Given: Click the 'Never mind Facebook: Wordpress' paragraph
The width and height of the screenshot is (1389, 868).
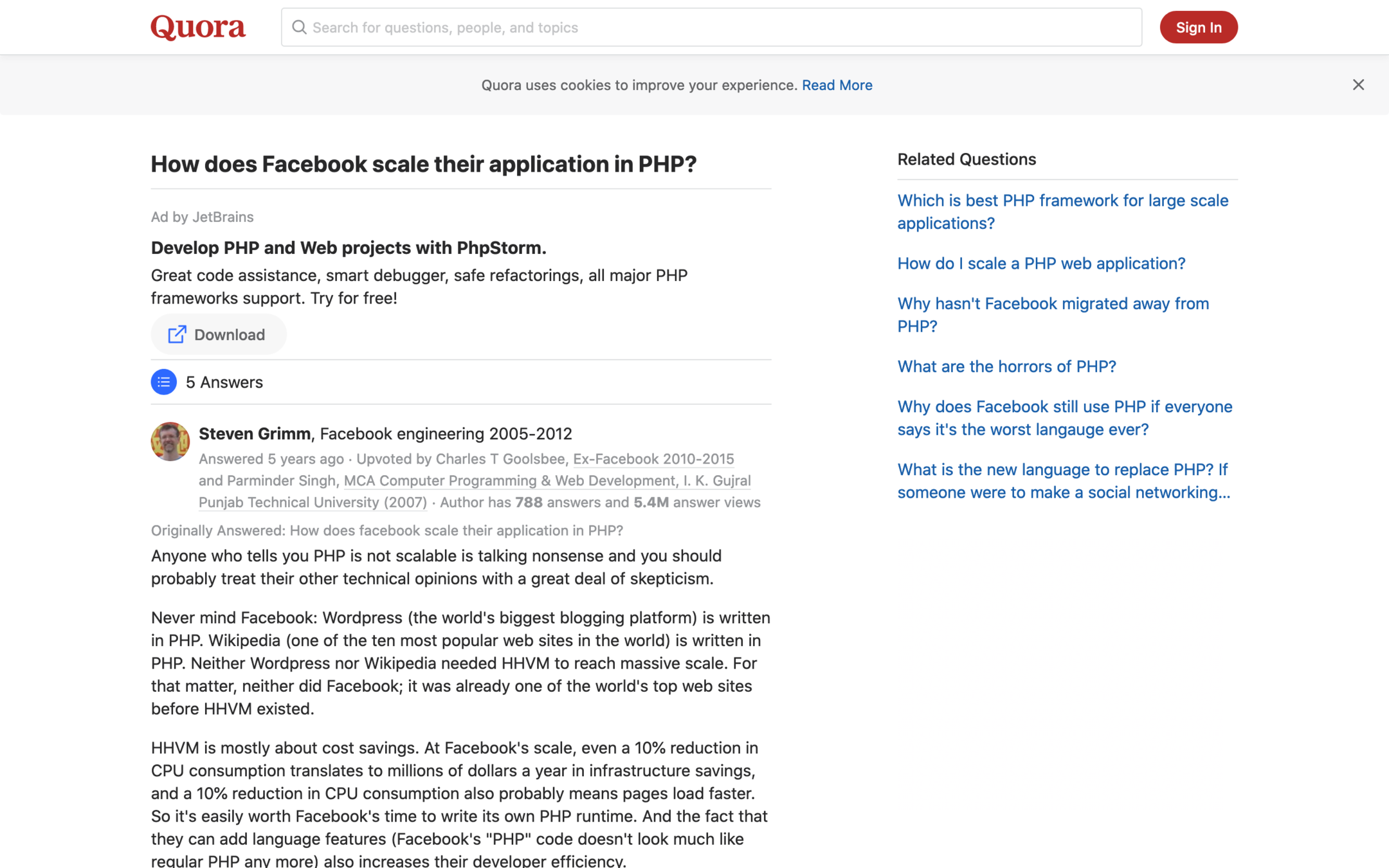Looking at the screenshot, I should (460, 663).
